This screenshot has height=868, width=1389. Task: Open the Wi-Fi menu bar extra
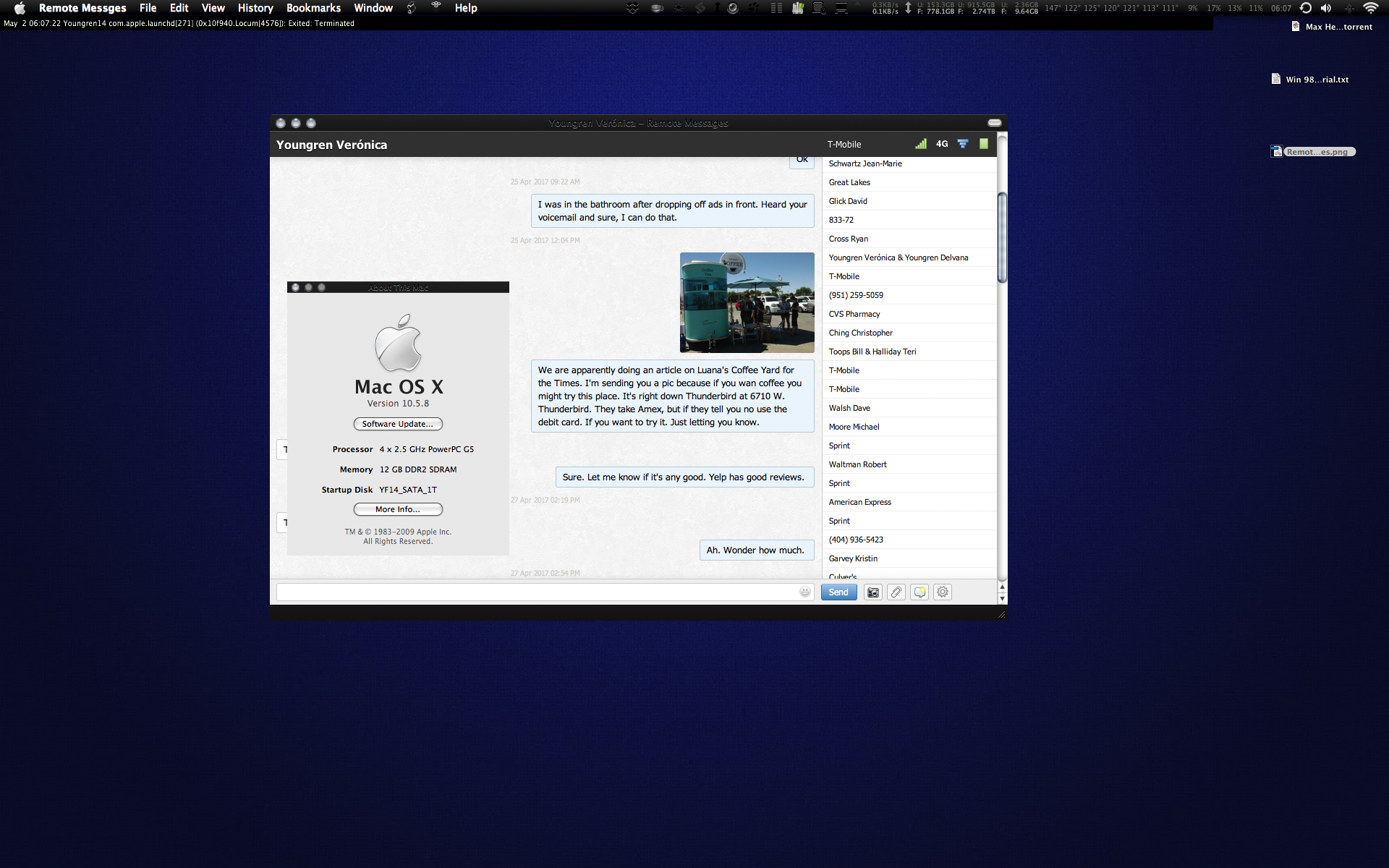tap(1370, 8)
